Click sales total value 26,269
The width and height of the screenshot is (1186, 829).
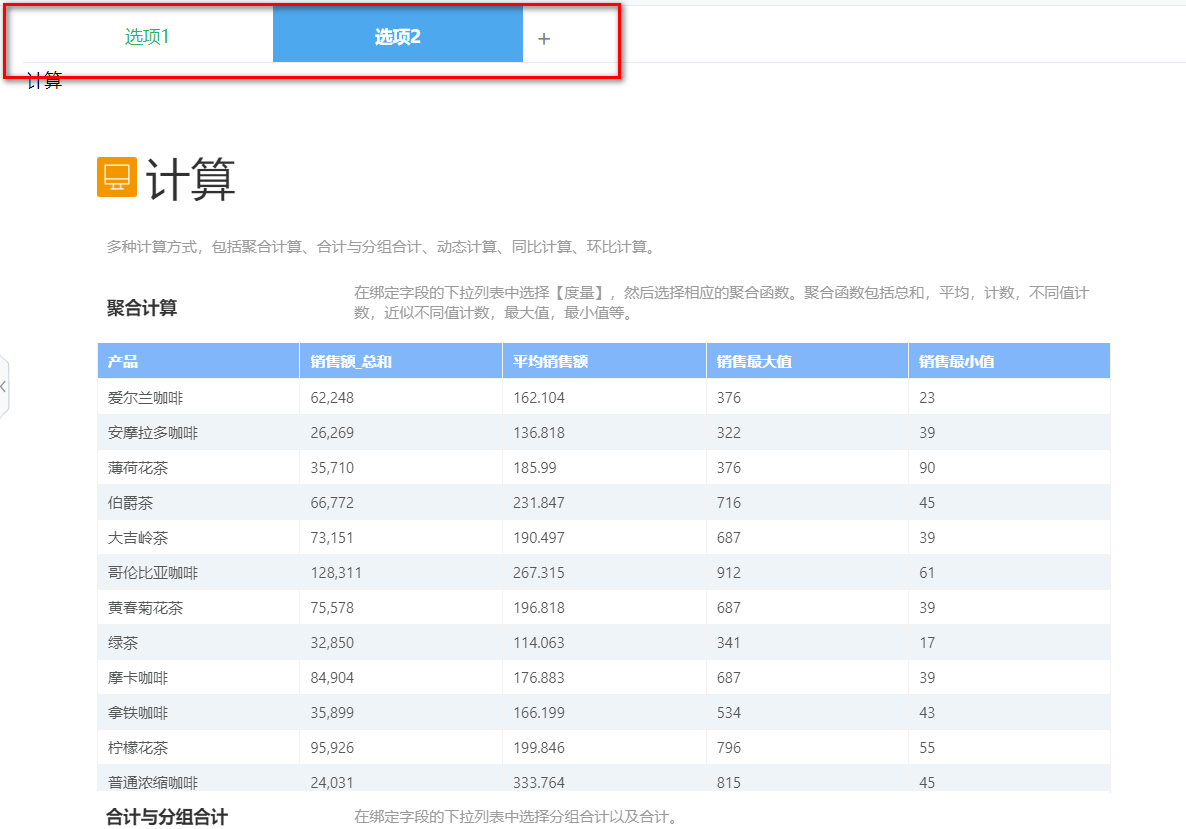(332, 433)
